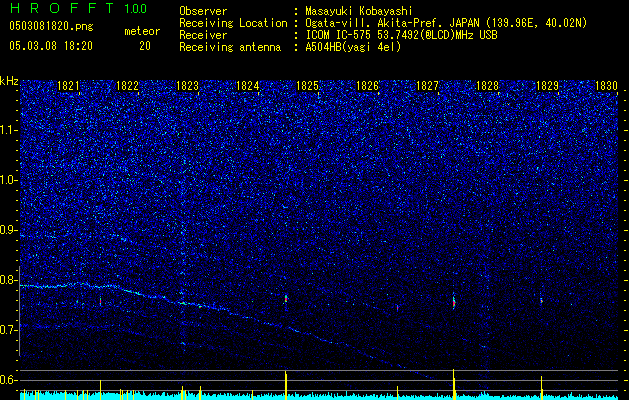Click the 1827 time axis label
Image resolution: width=629 pixels, height=400 pixels.
[x=427, y=86]
